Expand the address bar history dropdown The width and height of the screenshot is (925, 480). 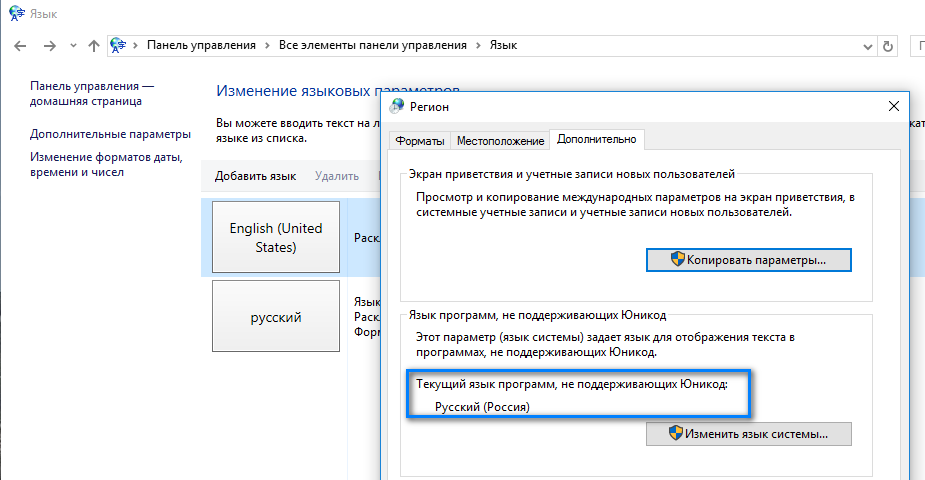pos(867,46)
